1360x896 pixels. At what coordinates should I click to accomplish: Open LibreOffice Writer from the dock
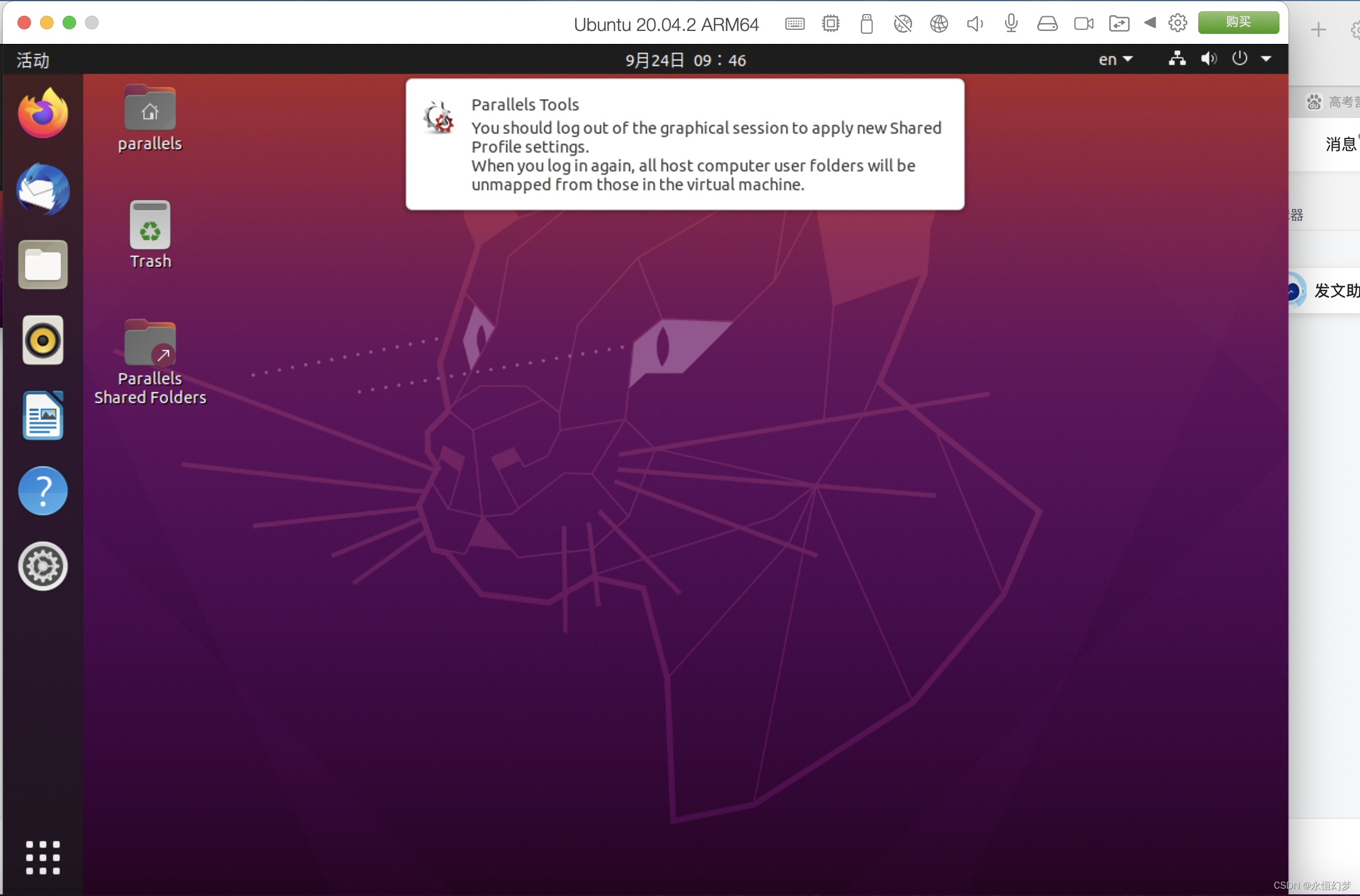point(43,416)
